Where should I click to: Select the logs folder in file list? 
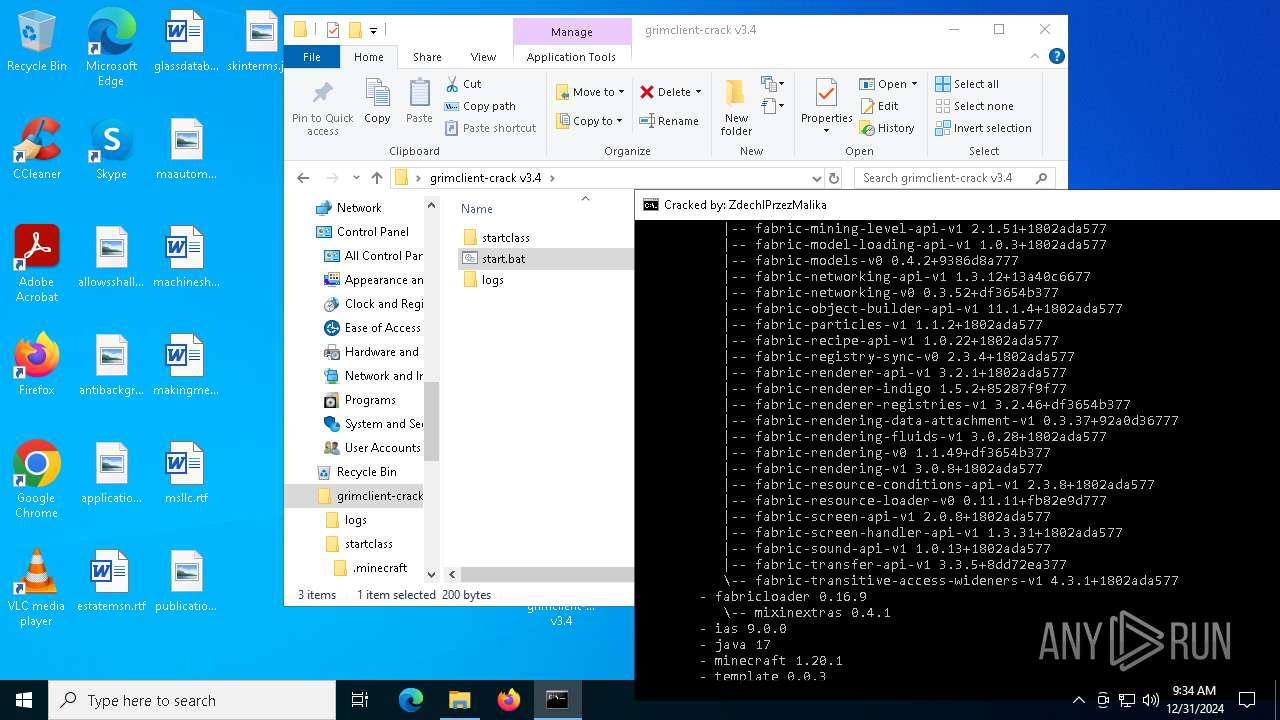tap(484, 280)
